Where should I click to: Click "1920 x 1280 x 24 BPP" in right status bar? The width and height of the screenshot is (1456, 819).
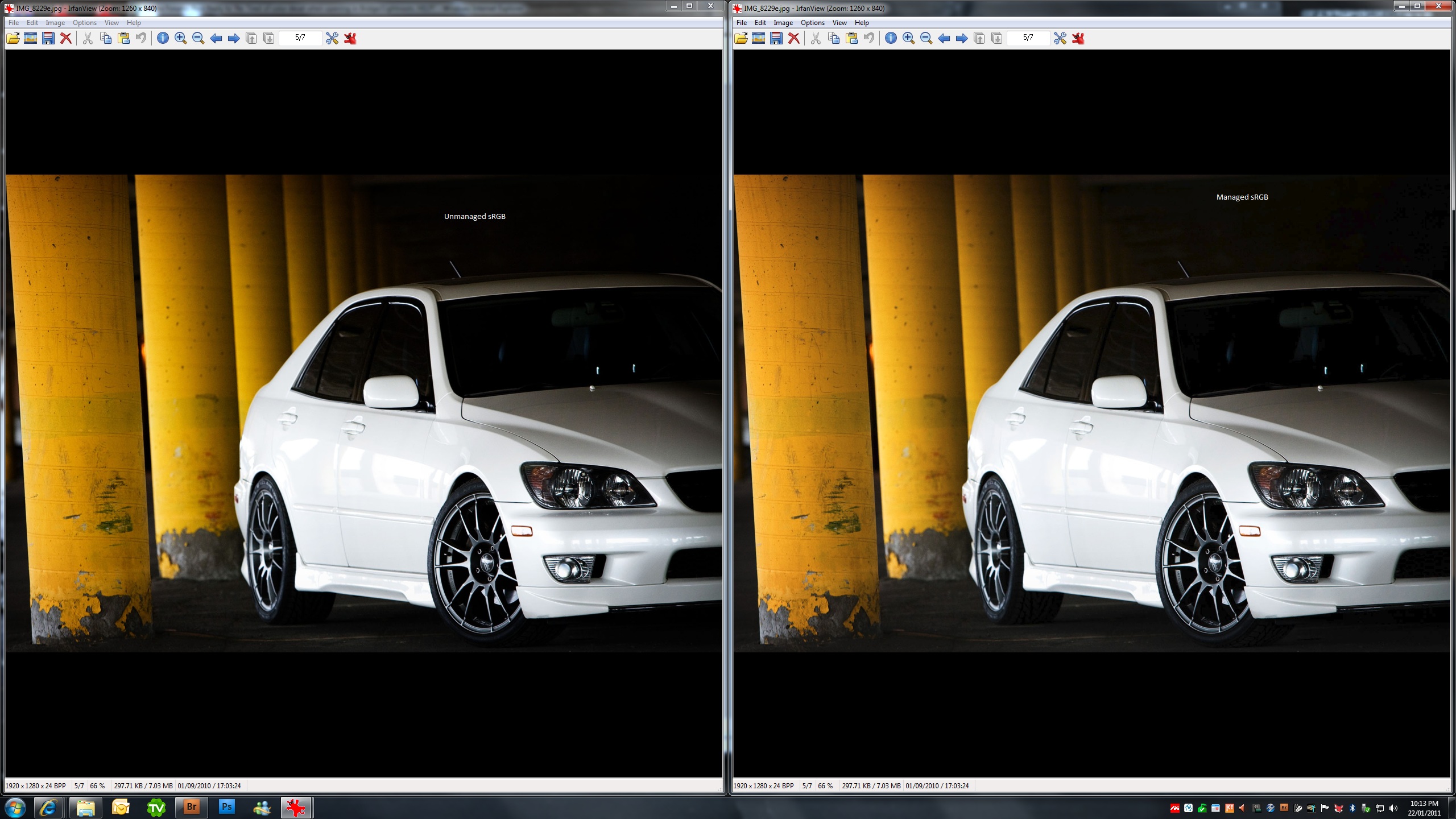tap(764, 786)
